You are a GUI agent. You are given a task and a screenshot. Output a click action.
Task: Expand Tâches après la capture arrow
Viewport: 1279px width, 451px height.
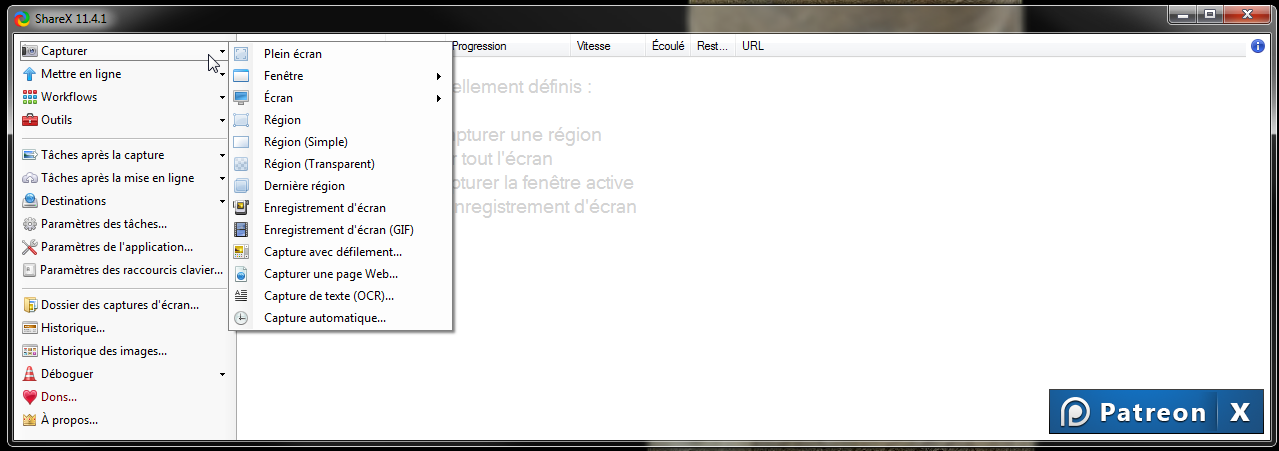pos(222,155)
